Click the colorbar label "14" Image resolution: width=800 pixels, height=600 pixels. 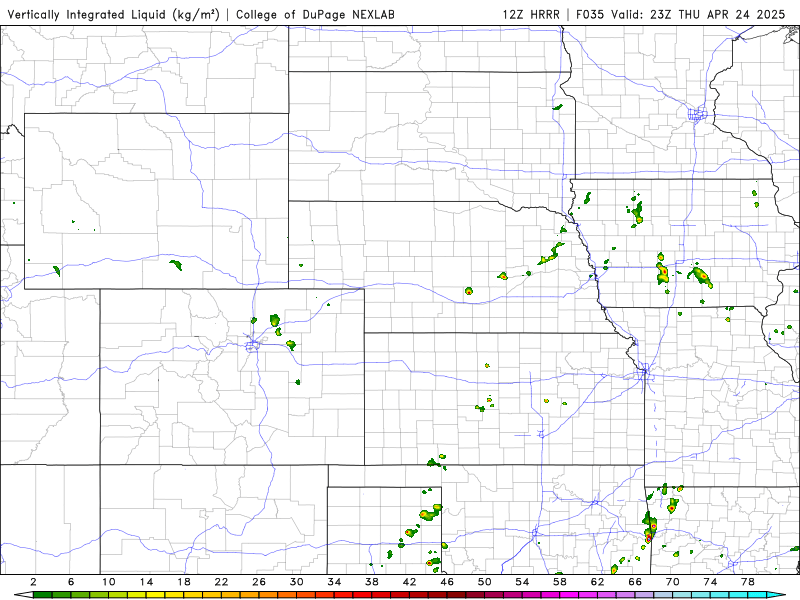pos(146,582)
